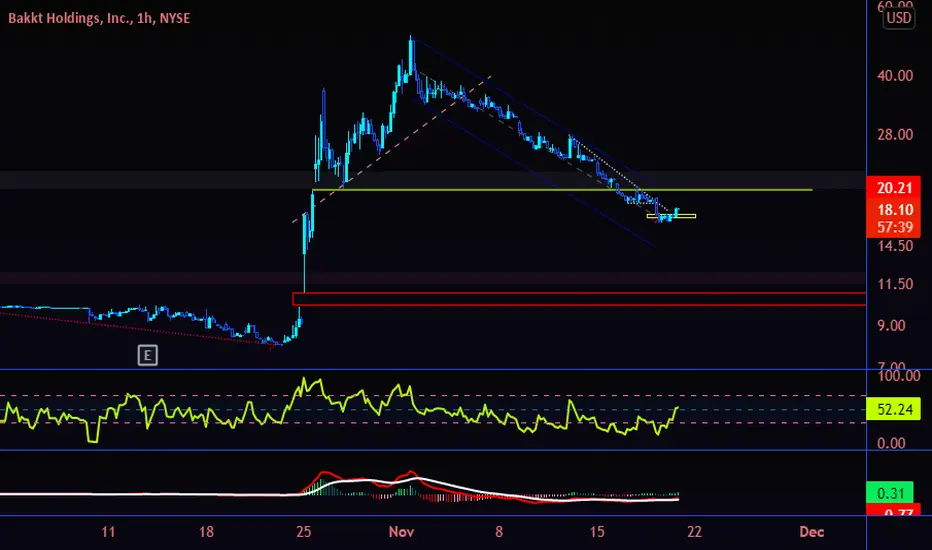Click the Nov date axis label

point(401,532)
